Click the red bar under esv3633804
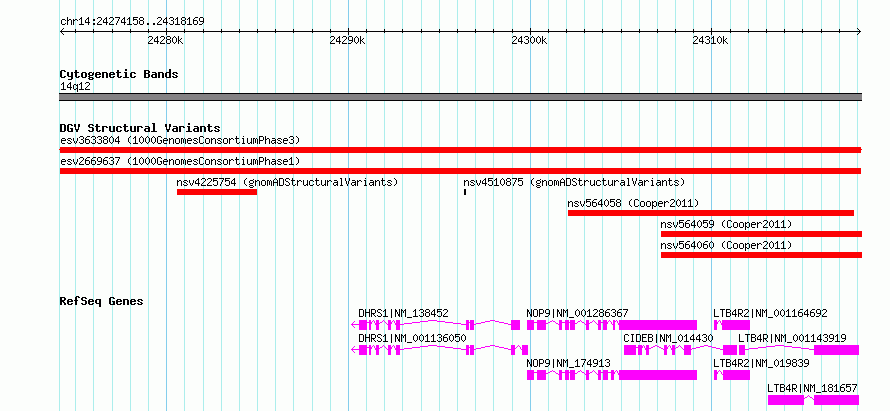Screen dimensions: 890x411 (460, 150)
